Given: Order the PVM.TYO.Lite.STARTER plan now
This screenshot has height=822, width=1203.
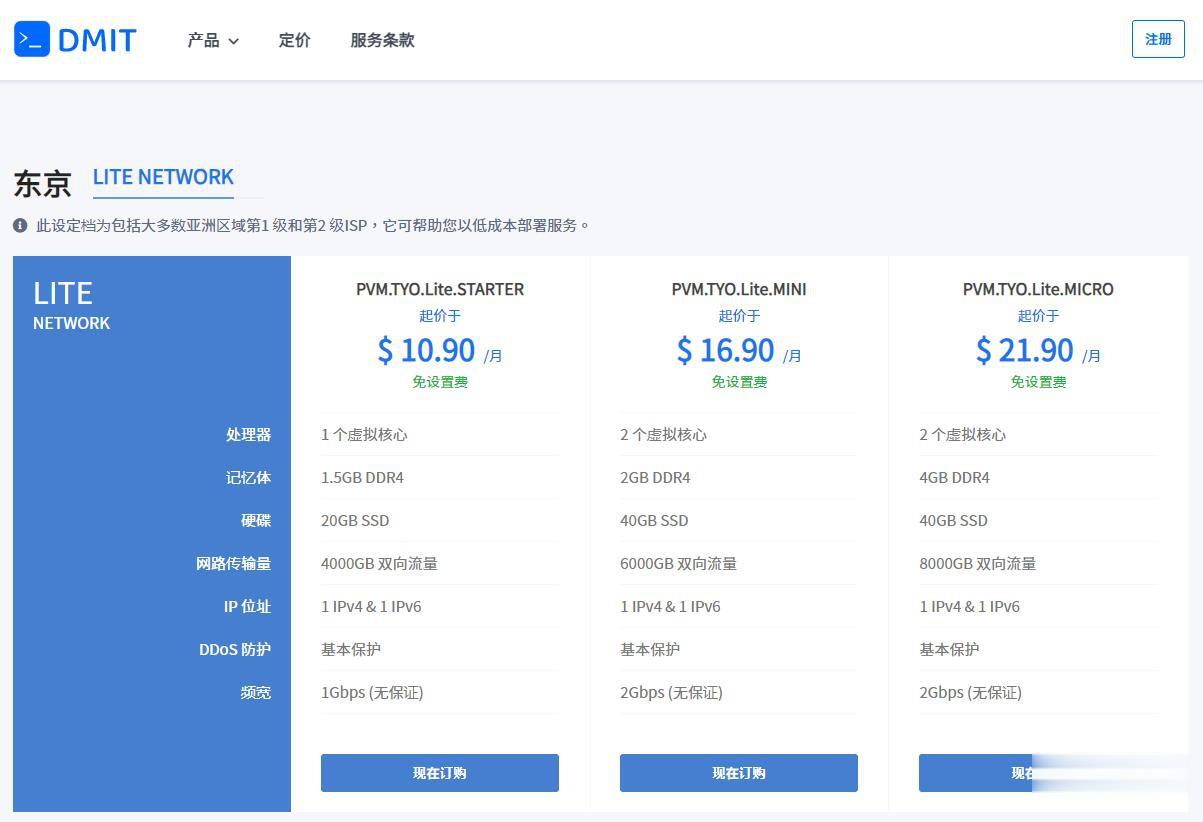Looking at the screenshot, I should (x=440, y=773).
